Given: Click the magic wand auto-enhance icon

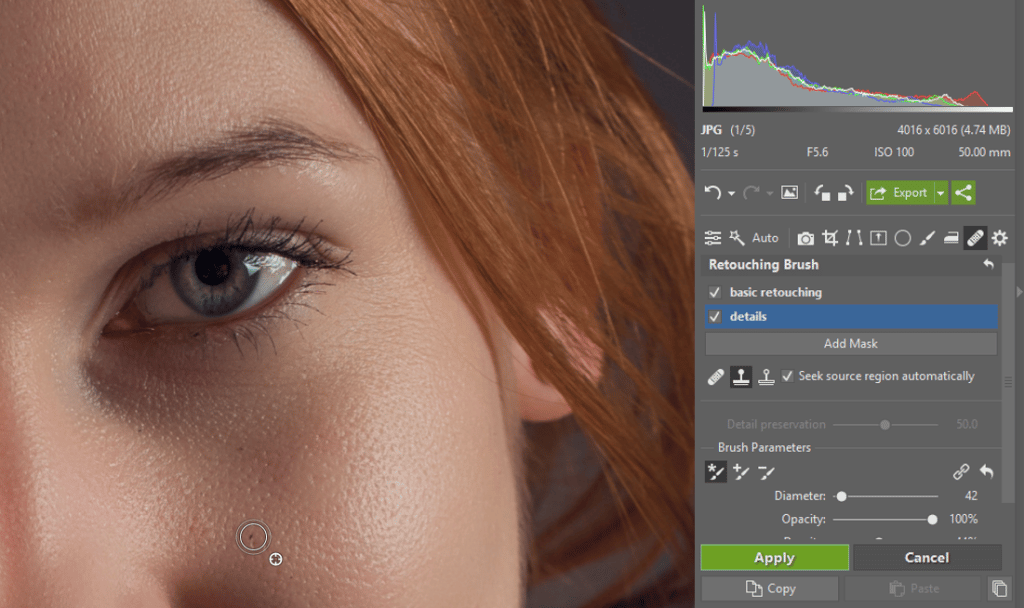Looking at the screenshot, I should (x=737, y=238).
